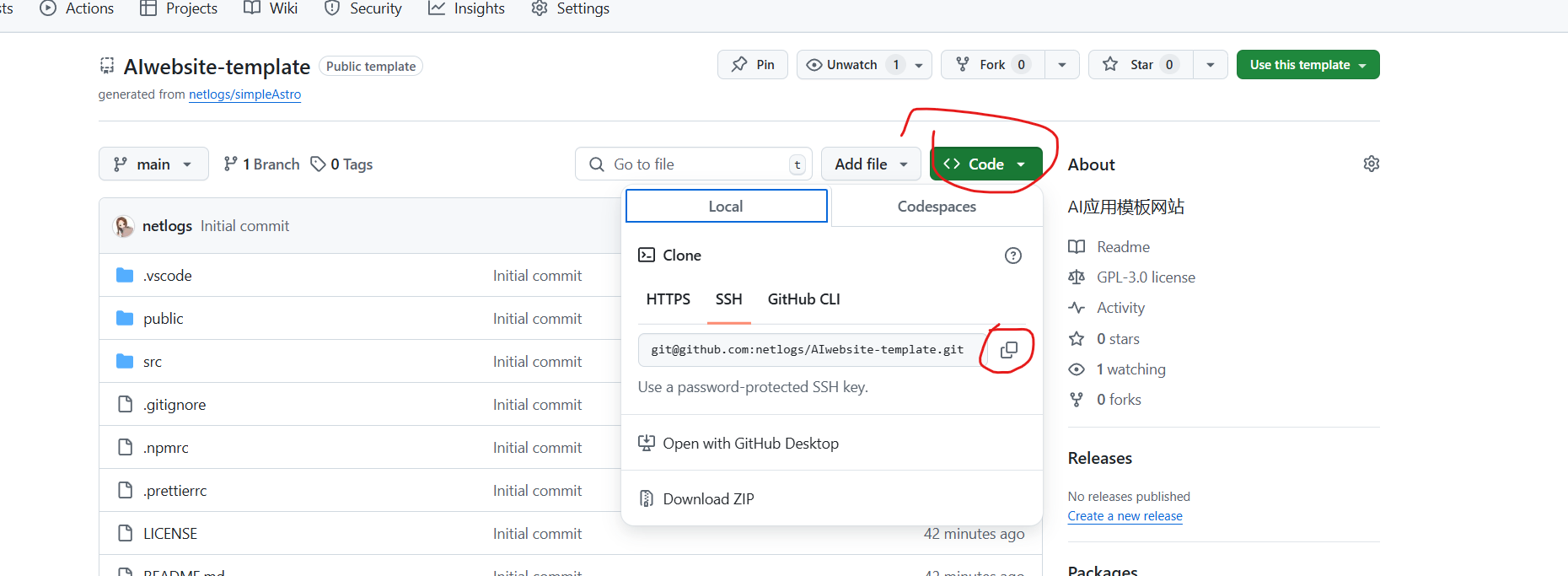The height and width of the screenshot is (576, 1568).
Task: Open the Security tab
Action: [x=363, y=8]
